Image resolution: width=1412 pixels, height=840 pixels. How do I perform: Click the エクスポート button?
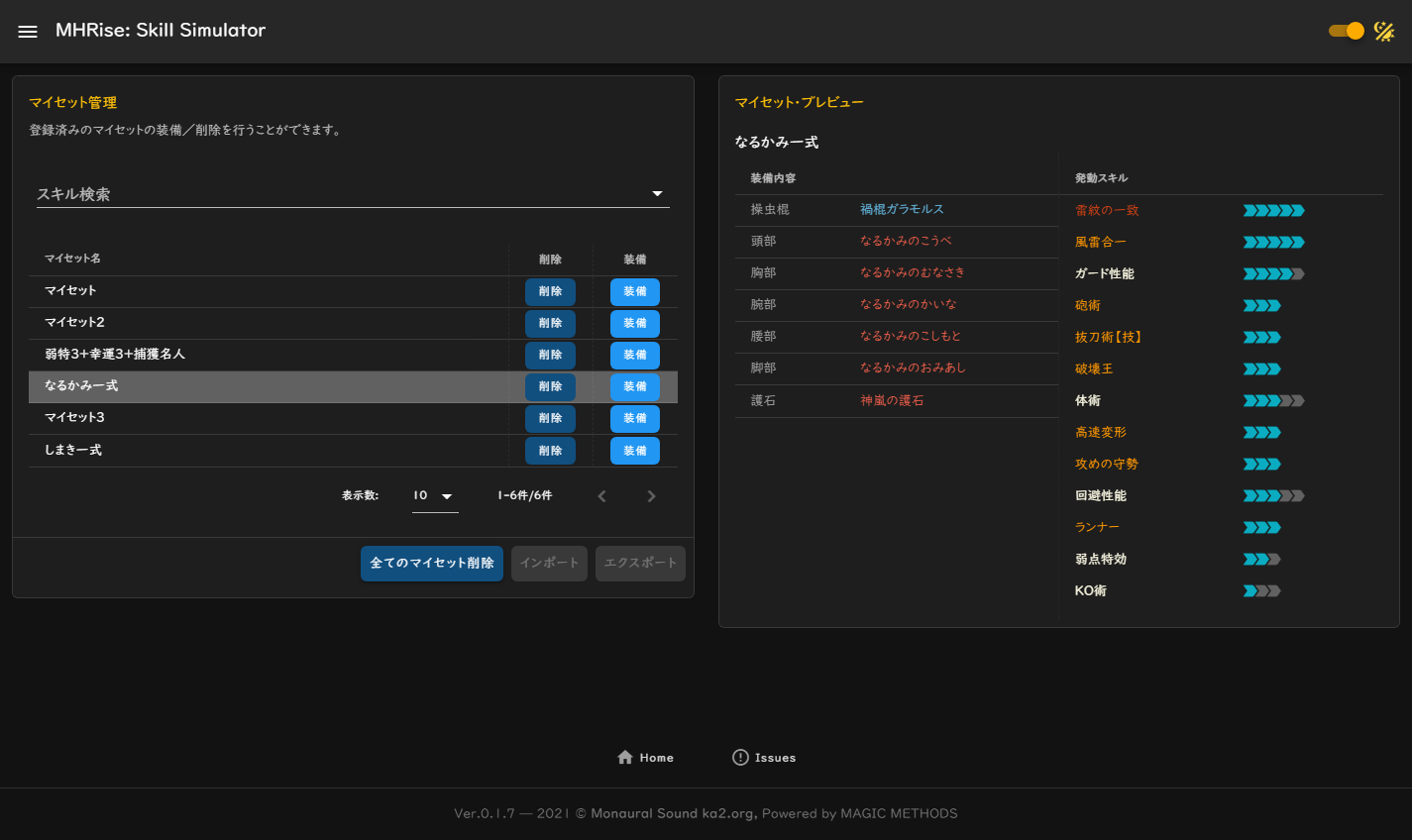tap(640, 563)
